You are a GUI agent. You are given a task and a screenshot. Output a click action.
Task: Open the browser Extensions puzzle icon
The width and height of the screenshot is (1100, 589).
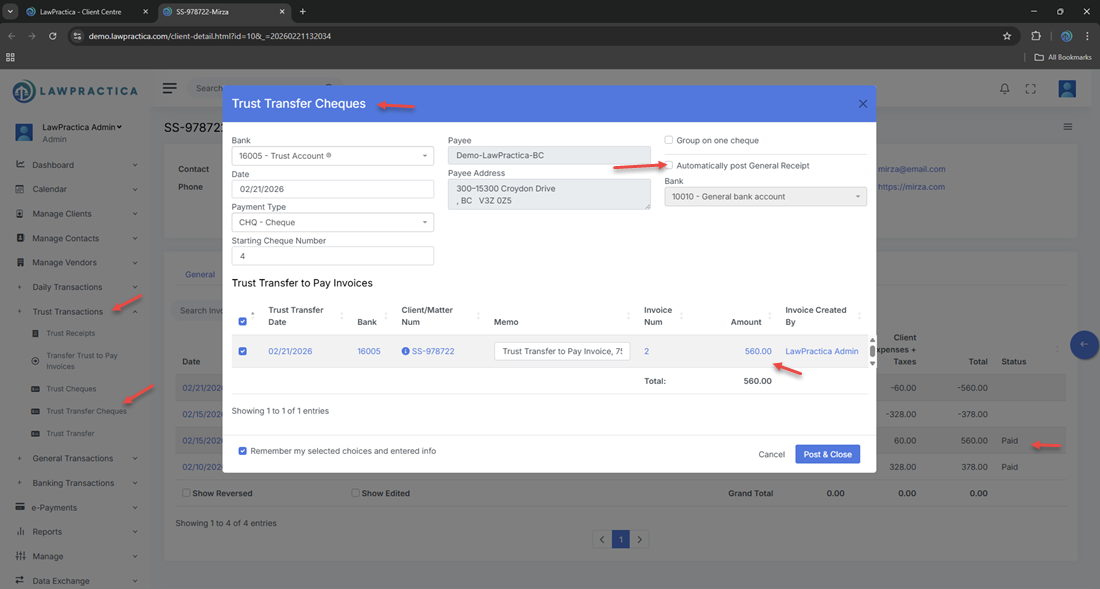(x=1036, y=36)
